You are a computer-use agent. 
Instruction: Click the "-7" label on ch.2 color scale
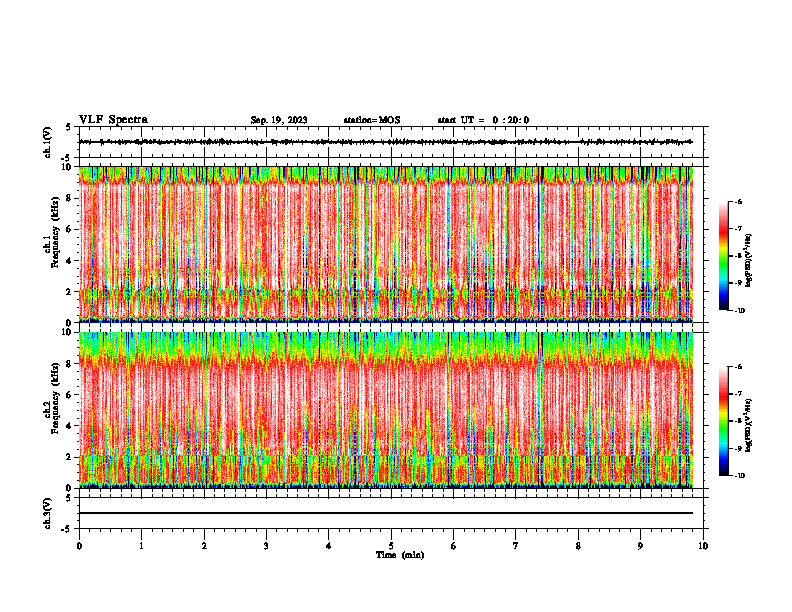click(738, 394)
